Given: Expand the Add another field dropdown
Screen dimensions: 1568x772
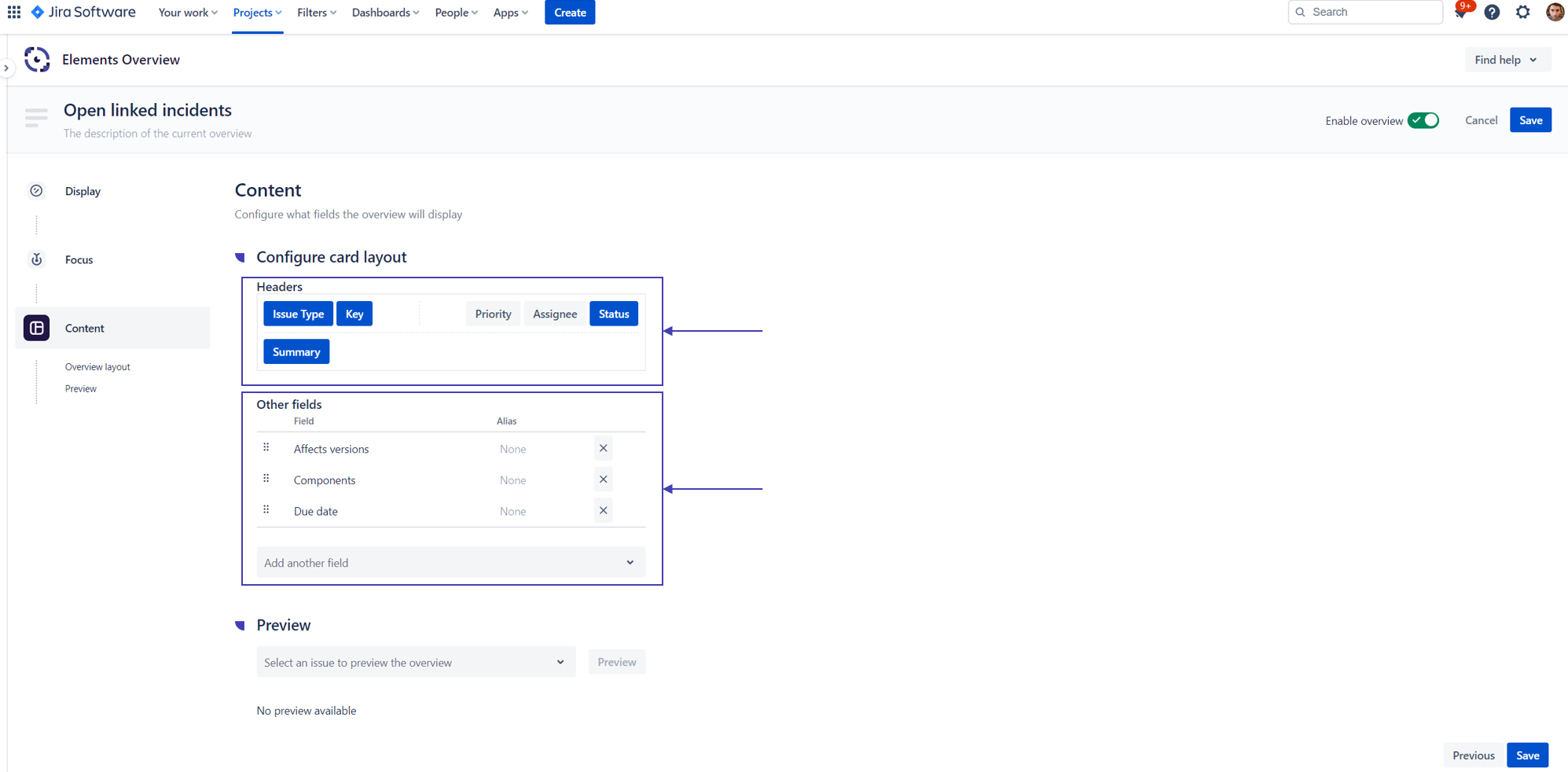Looking at the screenshot, I should point(450,563).
